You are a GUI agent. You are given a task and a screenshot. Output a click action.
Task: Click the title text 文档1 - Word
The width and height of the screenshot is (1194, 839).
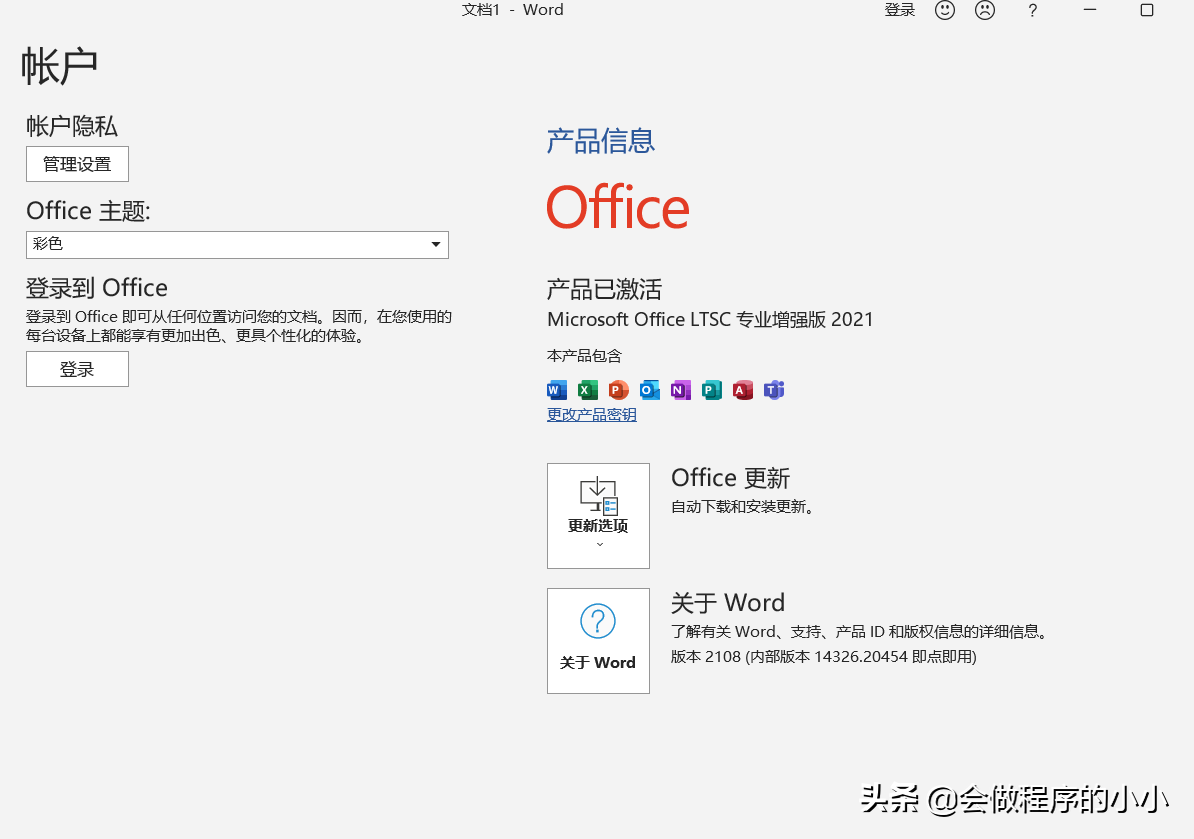click(512, 10)
